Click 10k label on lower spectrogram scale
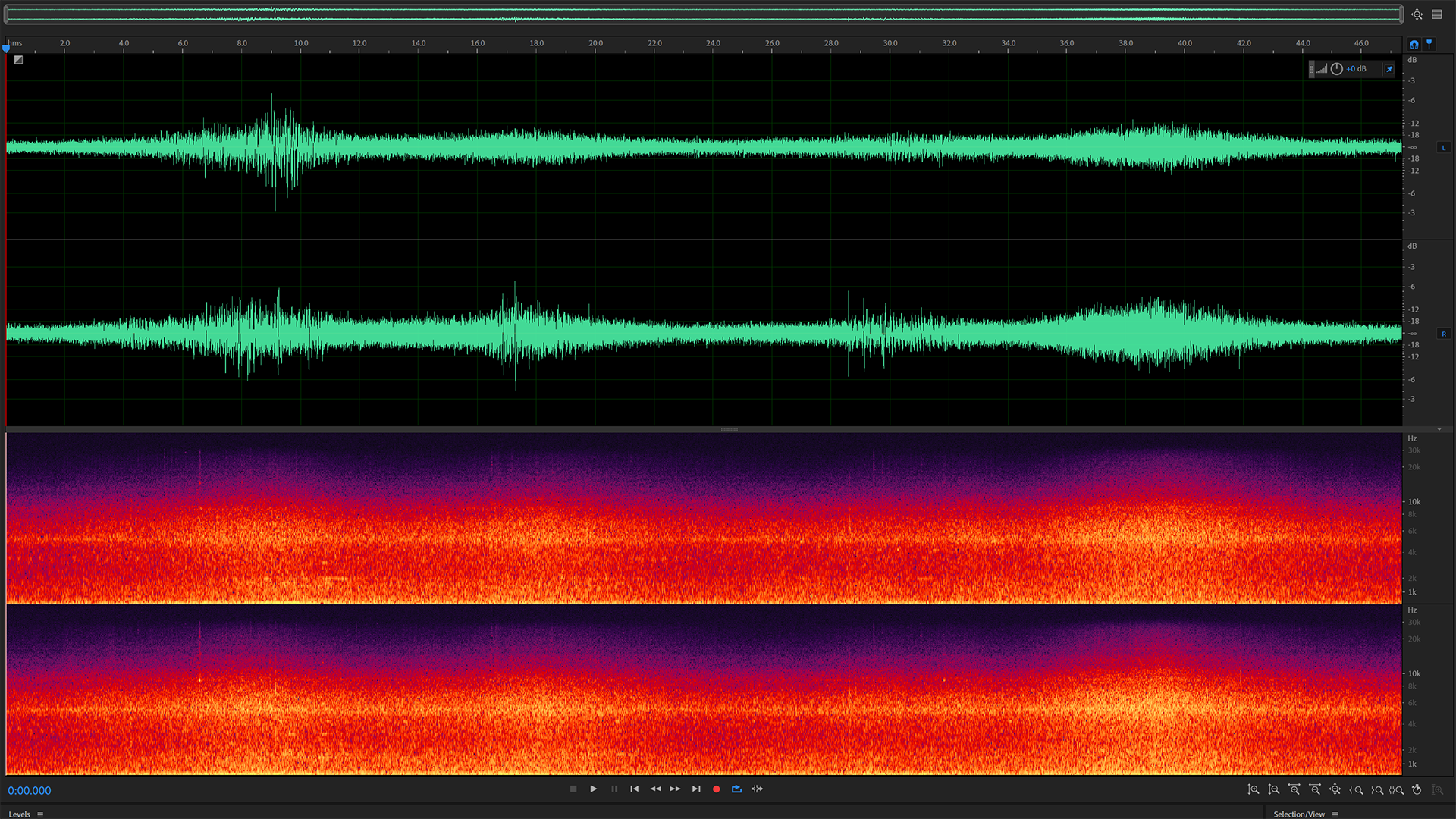The image size is (1456, 819). click(1414, 673)
